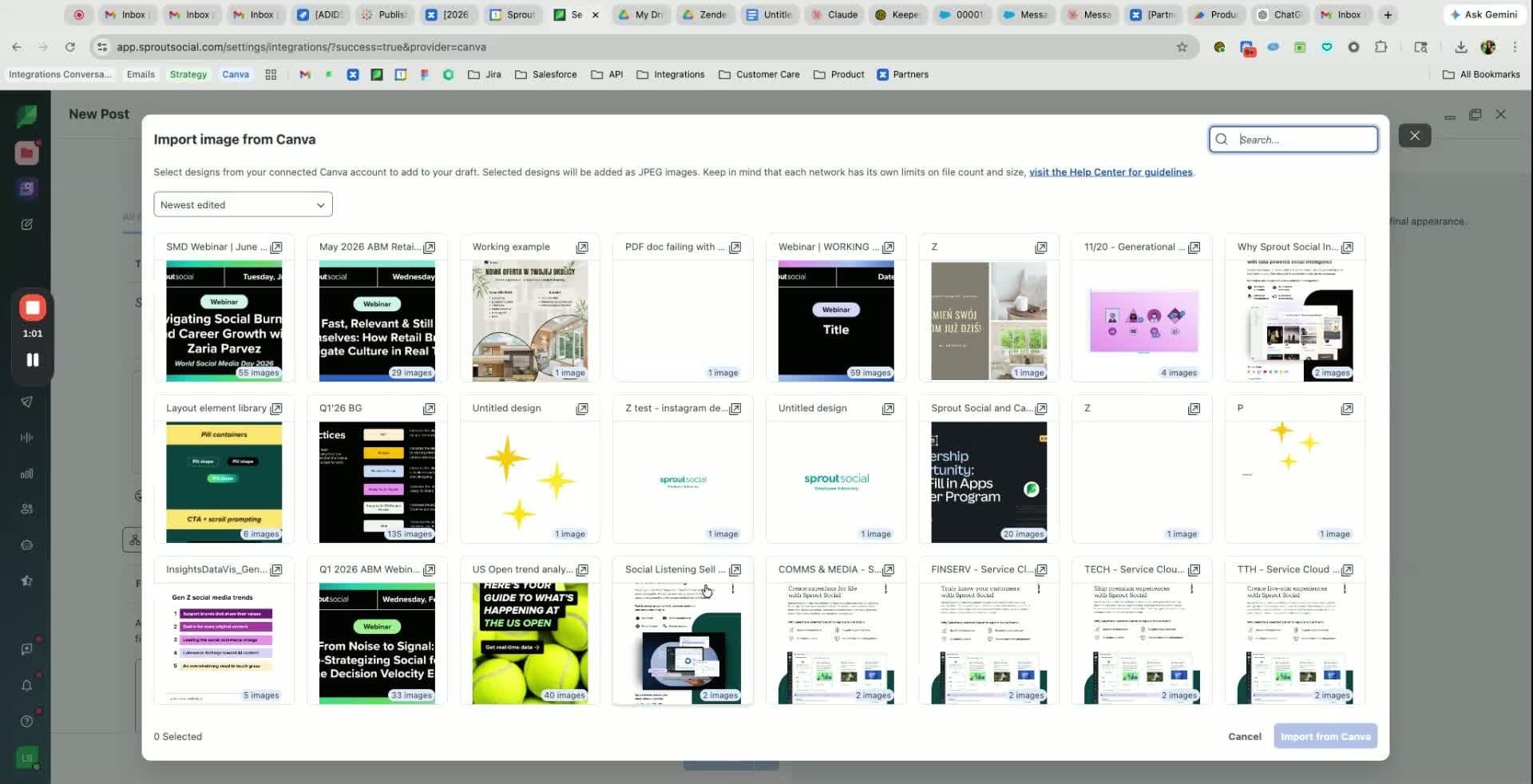Click Cancel in import dialog
Image resolution: width=1533 pixels, height=784 pixels.
1244,736
